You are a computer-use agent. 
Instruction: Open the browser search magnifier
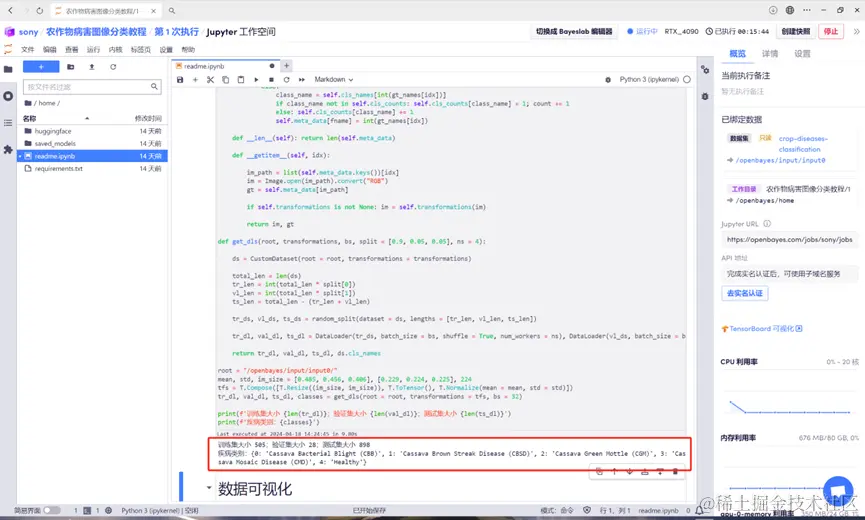point(172,10)
